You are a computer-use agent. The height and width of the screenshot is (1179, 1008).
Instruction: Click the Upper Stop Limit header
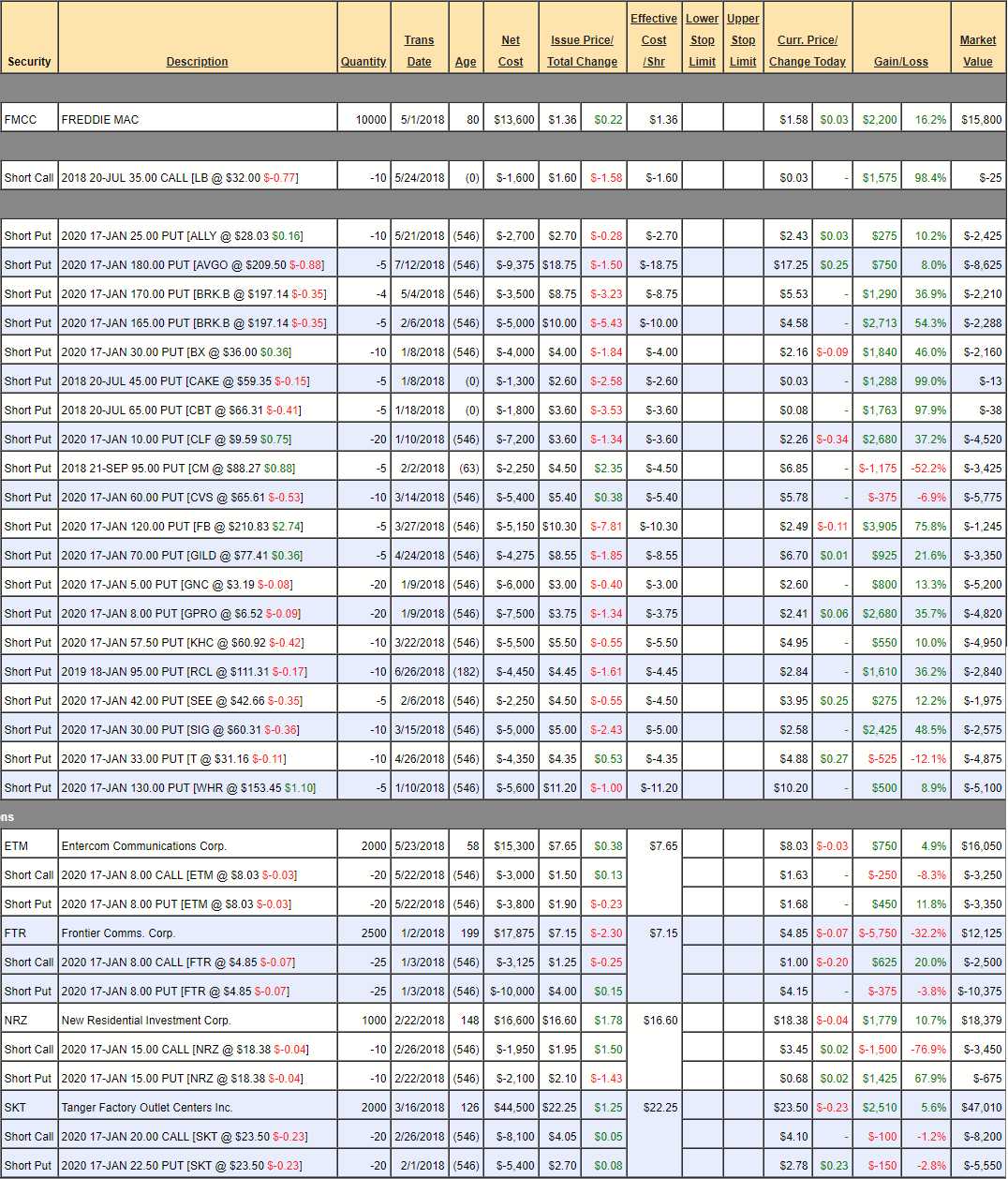[743, 40]
